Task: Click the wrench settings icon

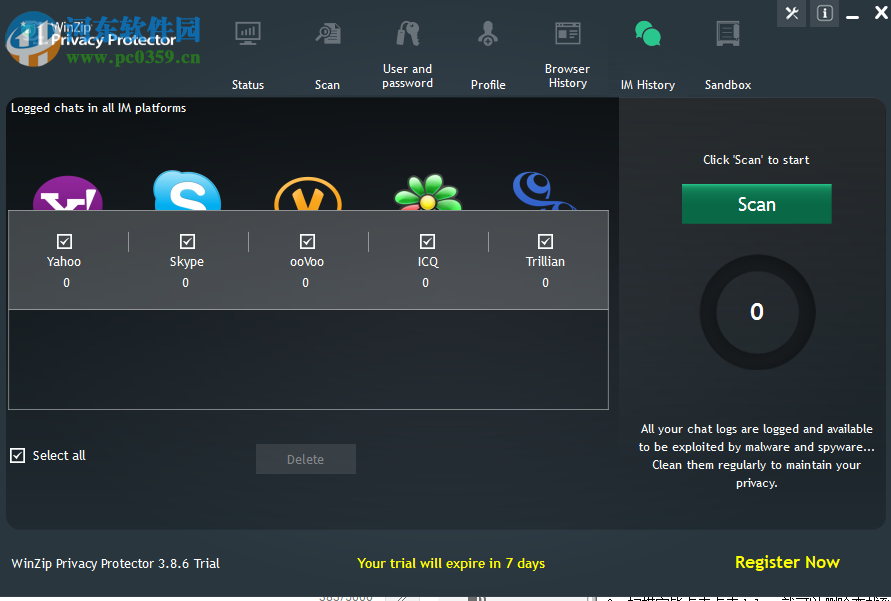Action: tap(791, 13)
